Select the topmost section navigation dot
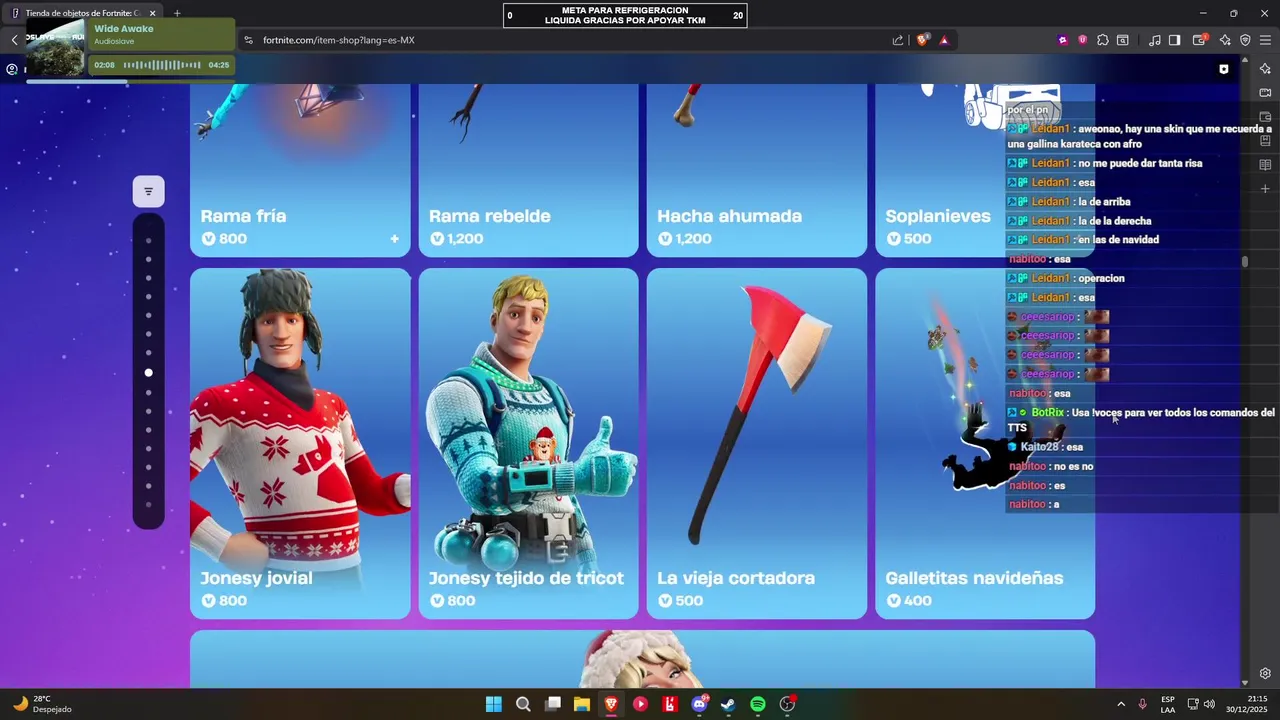Viewport: 1280px width, 720px height. click(148, 240)
